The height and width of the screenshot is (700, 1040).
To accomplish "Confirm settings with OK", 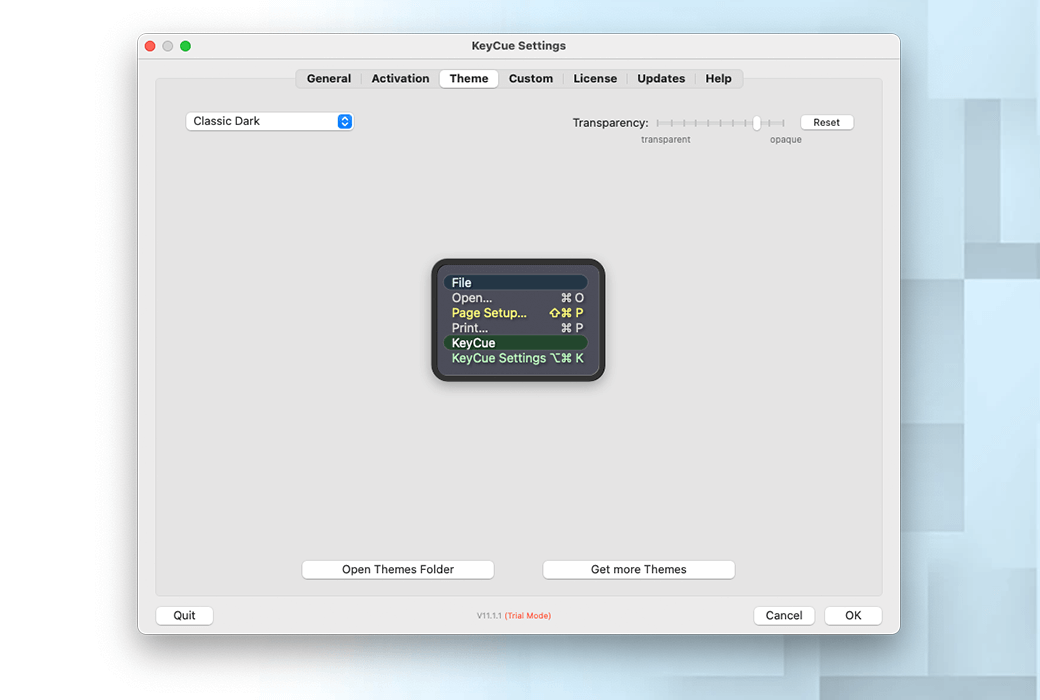I will coord(852,615).
